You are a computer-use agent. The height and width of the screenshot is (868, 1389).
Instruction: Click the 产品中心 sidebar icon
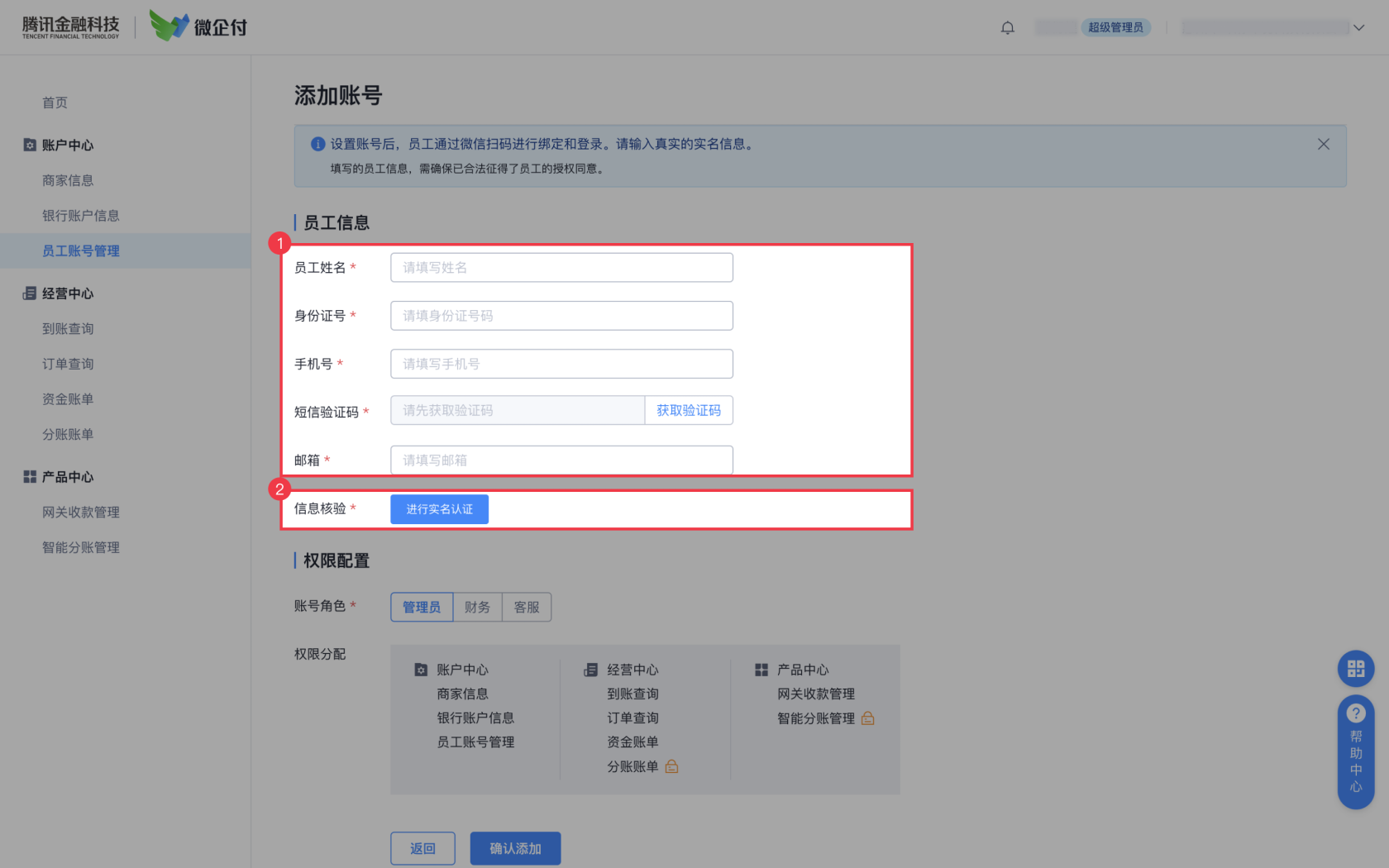pos(30,477)
